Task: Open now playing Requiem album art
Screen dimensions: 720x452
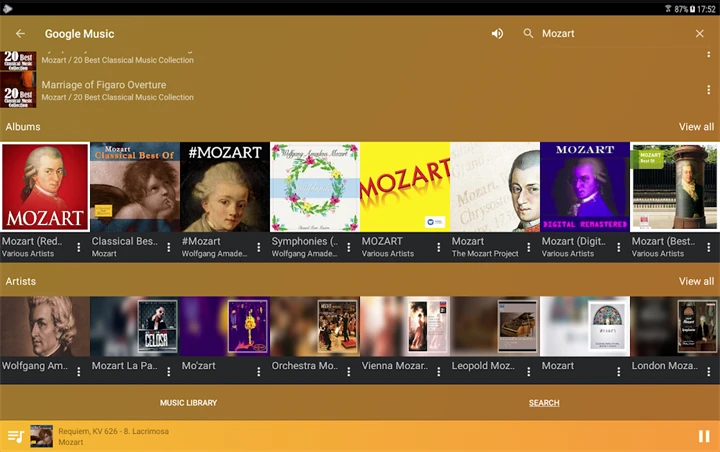Action: click(41, 436)
